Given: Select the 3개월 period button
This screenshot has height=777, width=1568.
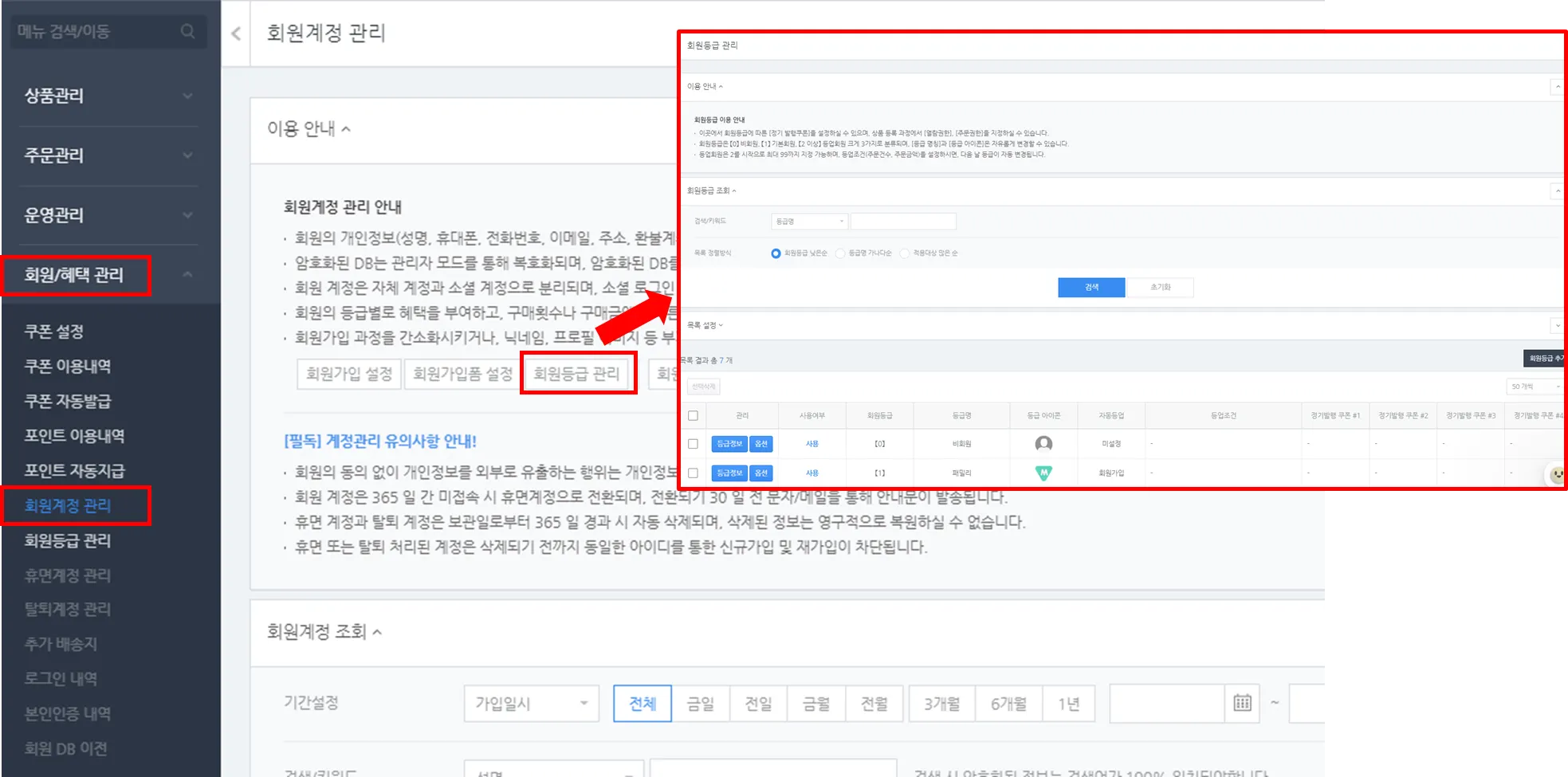Looking at the screenshot, I should point(942,704).
